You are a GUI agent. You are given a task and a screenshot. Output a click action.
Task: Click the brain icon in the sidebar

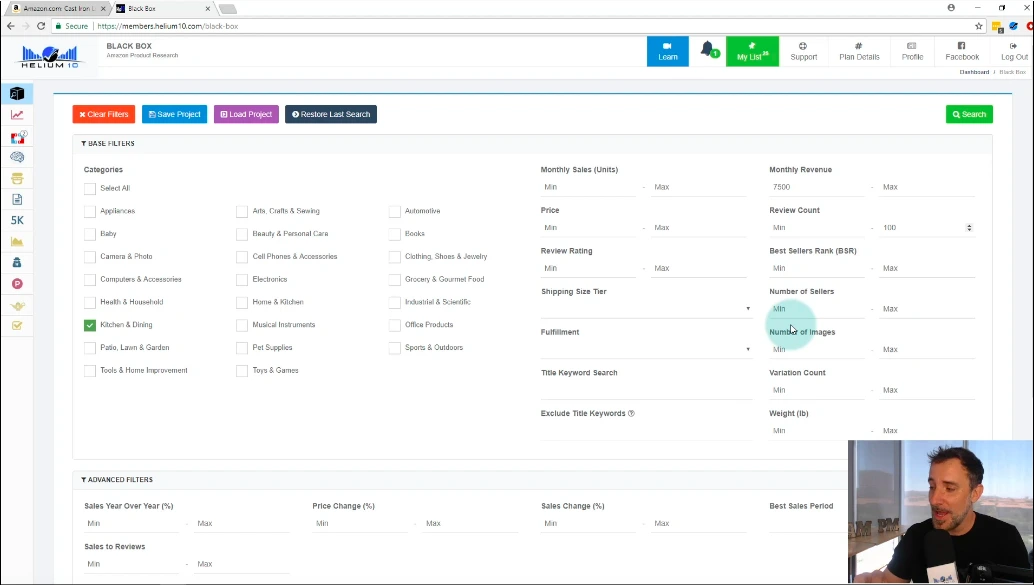pyautogui.click(x=17, y=157)
